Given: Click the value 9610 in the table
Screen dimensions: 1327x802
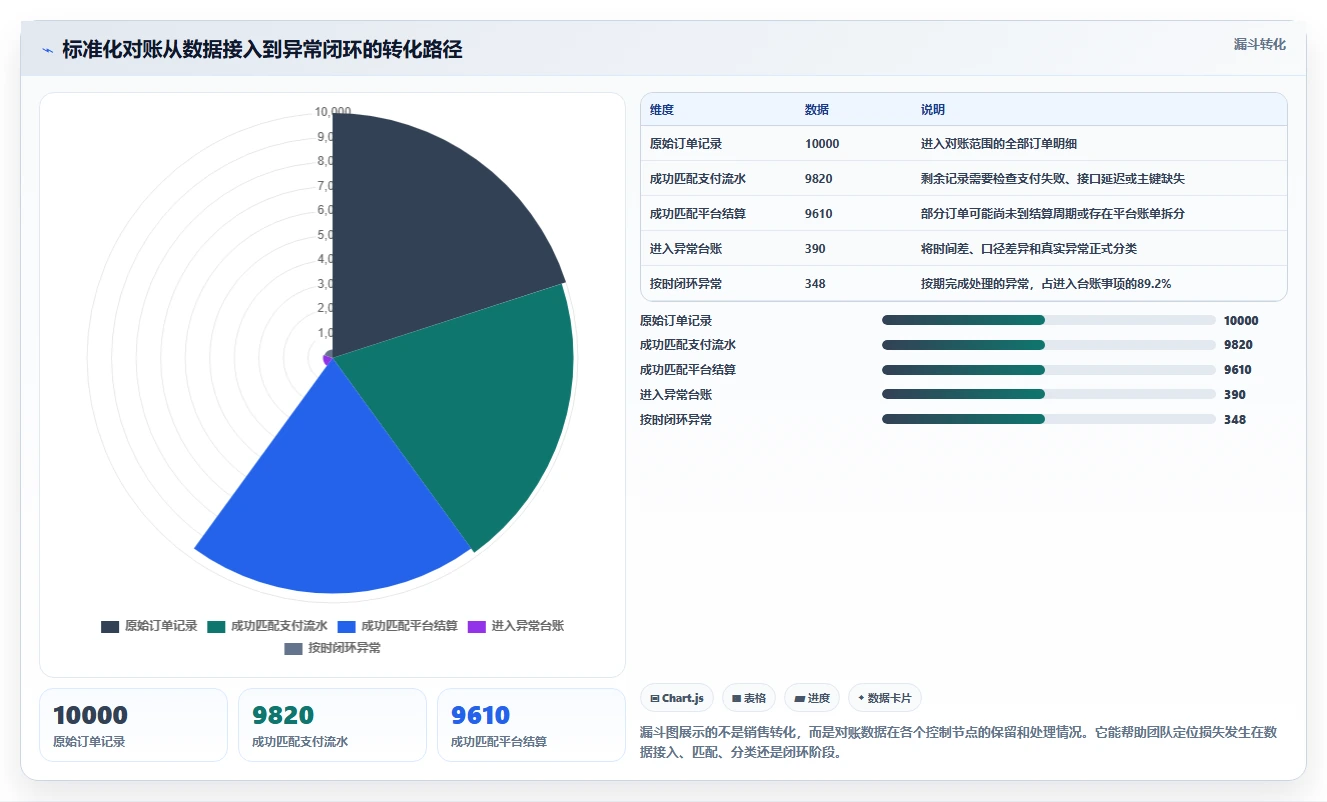Looking at the screenshot, I should 819,214.
